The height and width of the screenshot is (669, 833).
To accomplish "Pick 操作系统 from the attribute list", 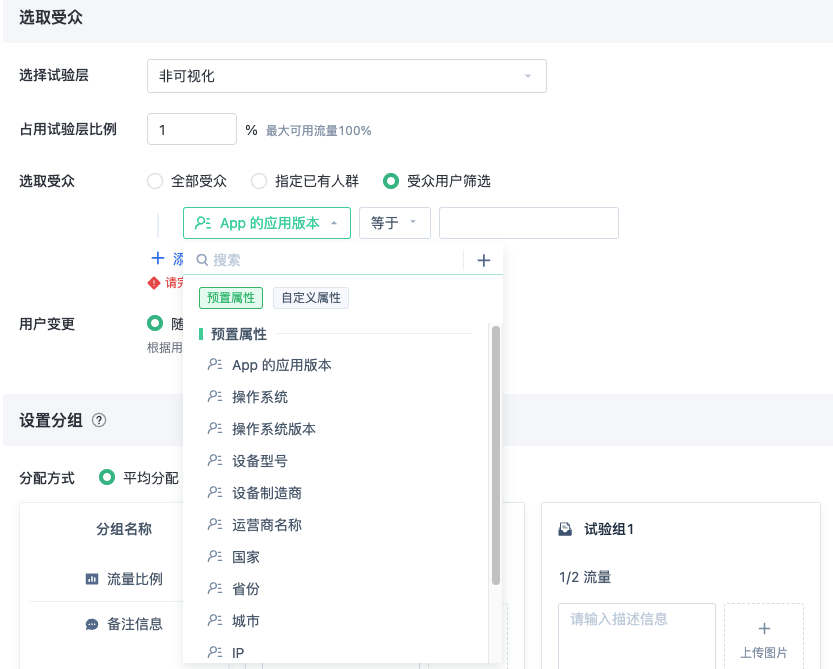I will point(260,397).
